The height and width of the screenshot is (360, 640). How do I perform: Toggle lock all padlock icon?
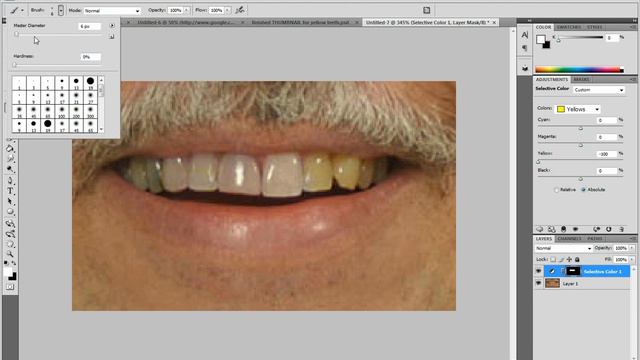pos(577,259)
